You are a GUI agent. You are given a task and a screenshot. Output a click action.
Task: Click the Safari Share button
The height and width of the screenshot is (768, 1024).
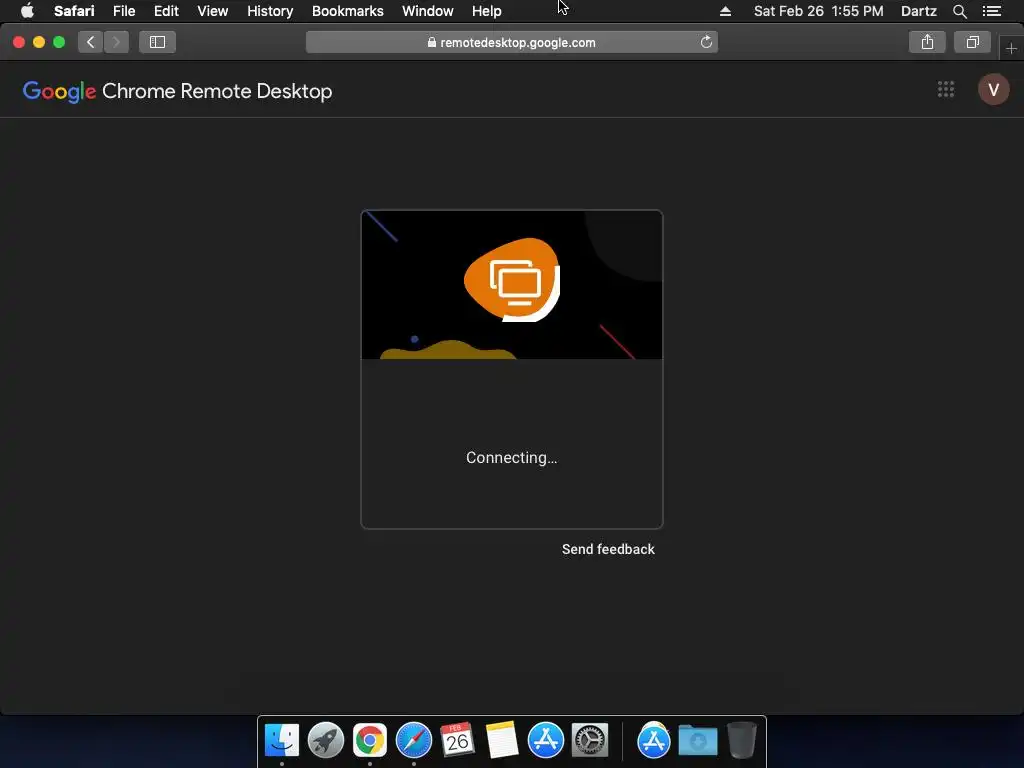pyautogui.click(x=927, y=42)
